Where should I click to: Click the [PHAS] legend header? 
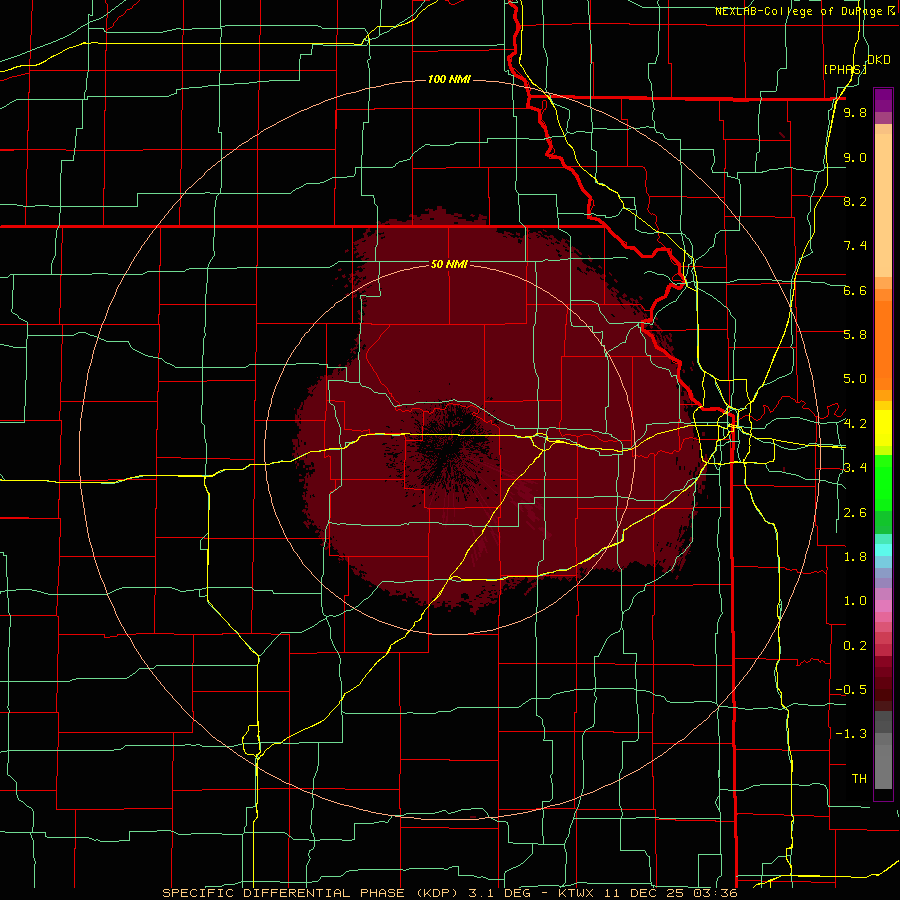coord(845,69)
